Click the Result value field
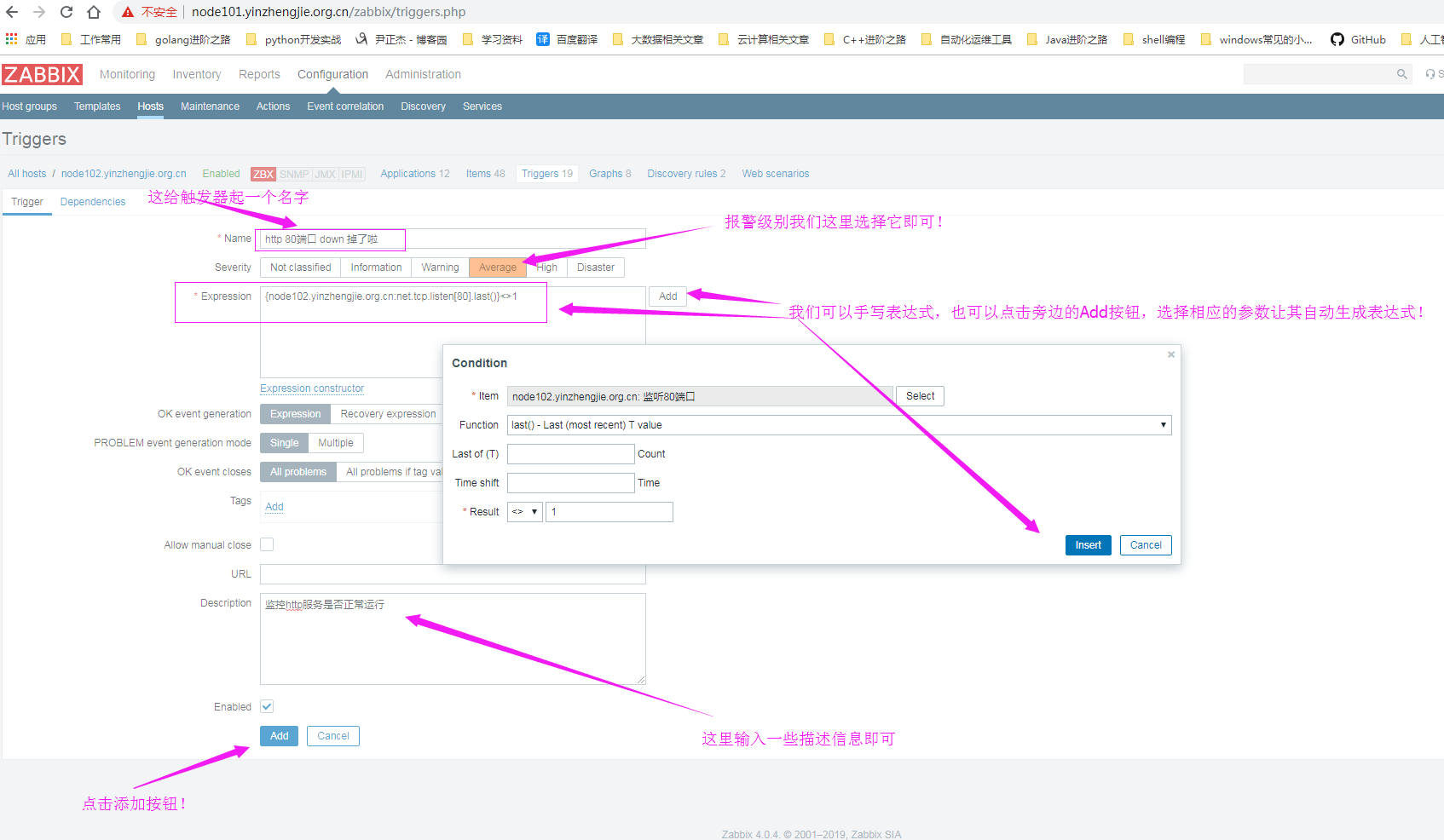Image resolution: width=1444 pixels, height=840 pixels. (x=609, y=512)
